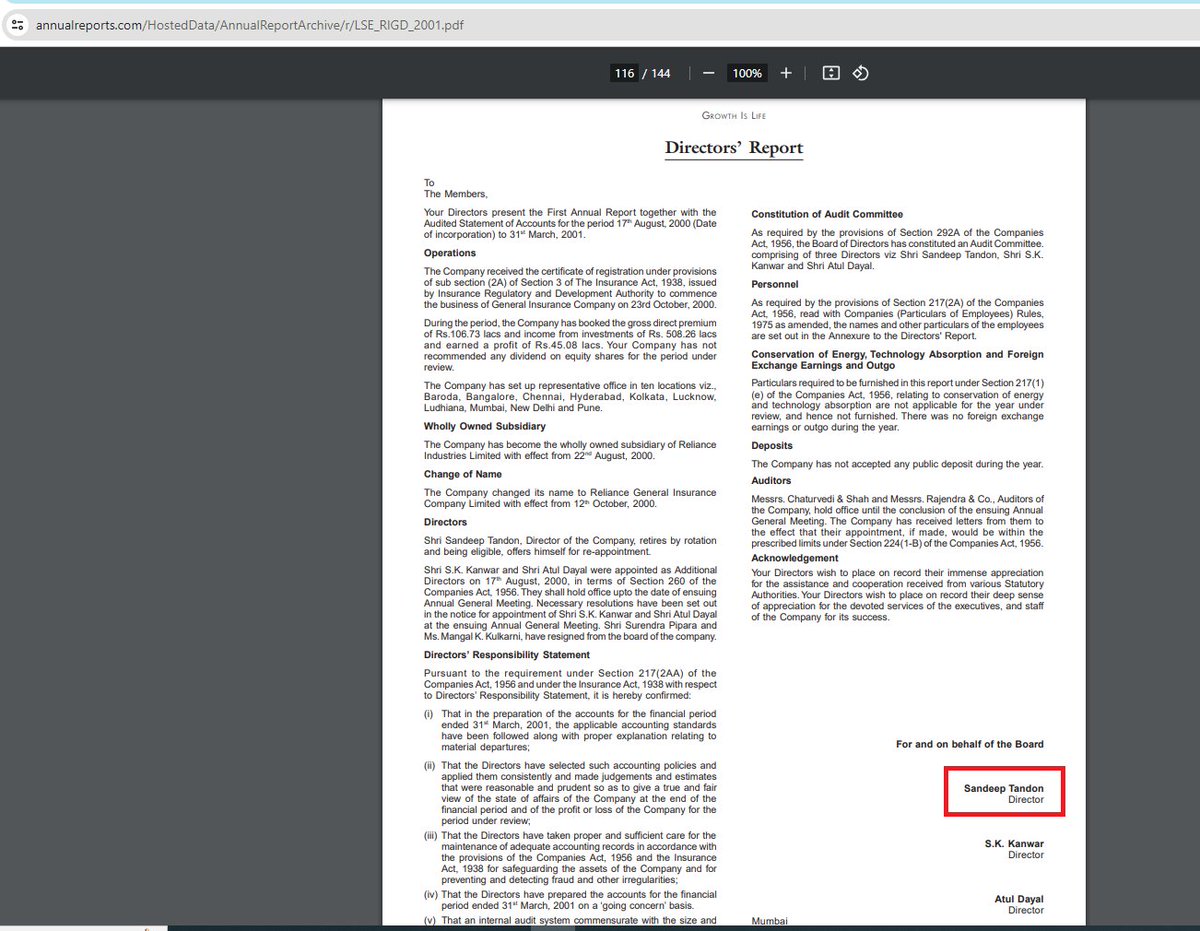Click the 100% zoom level field
Image resolution: width=1200 pixels, height=931 pixels.
coord(747,73)
